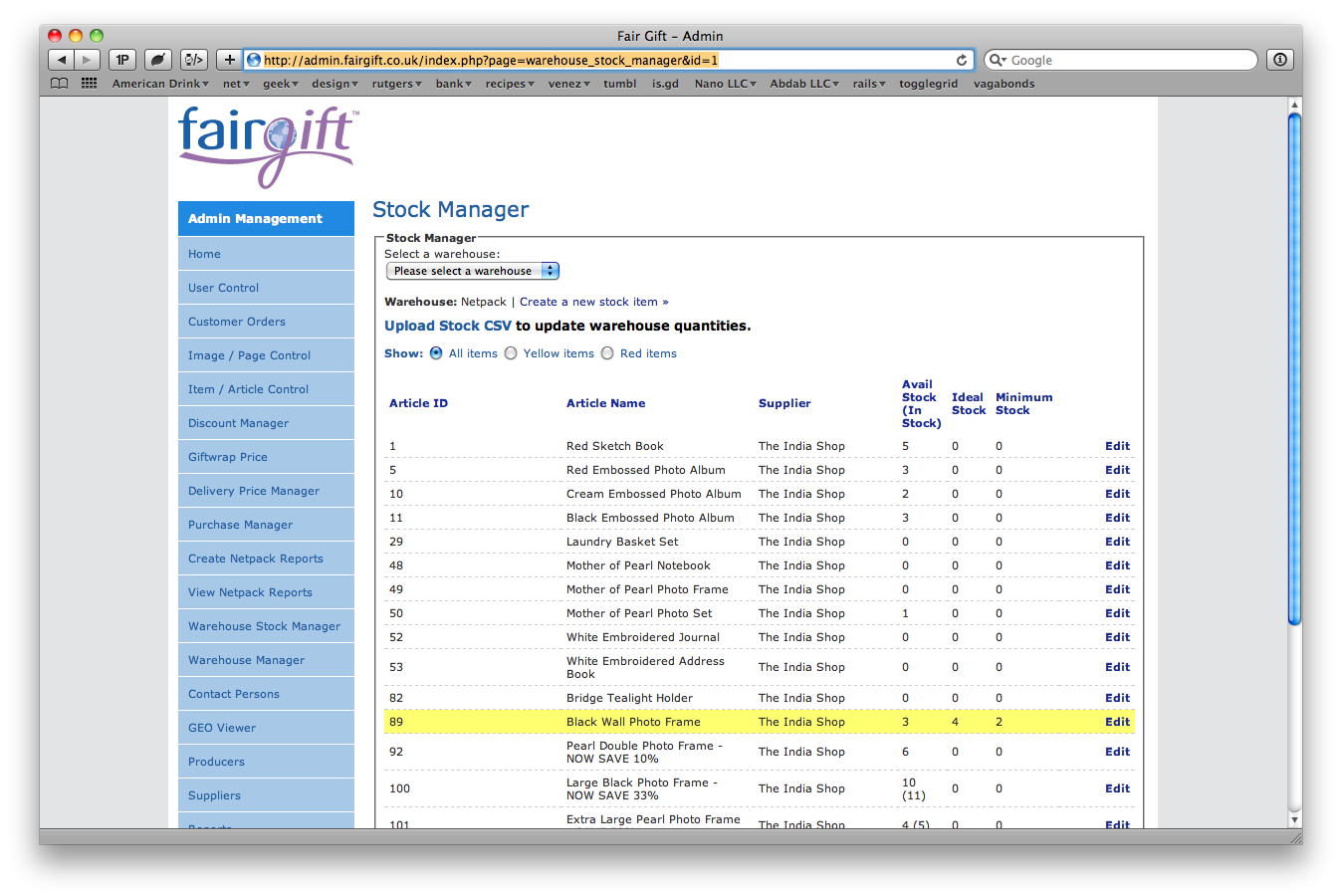This screenshot has height=896, width=1342.
Task: Edit the Black Wall Photo Frame row
Action: (x=1117, y=722)
